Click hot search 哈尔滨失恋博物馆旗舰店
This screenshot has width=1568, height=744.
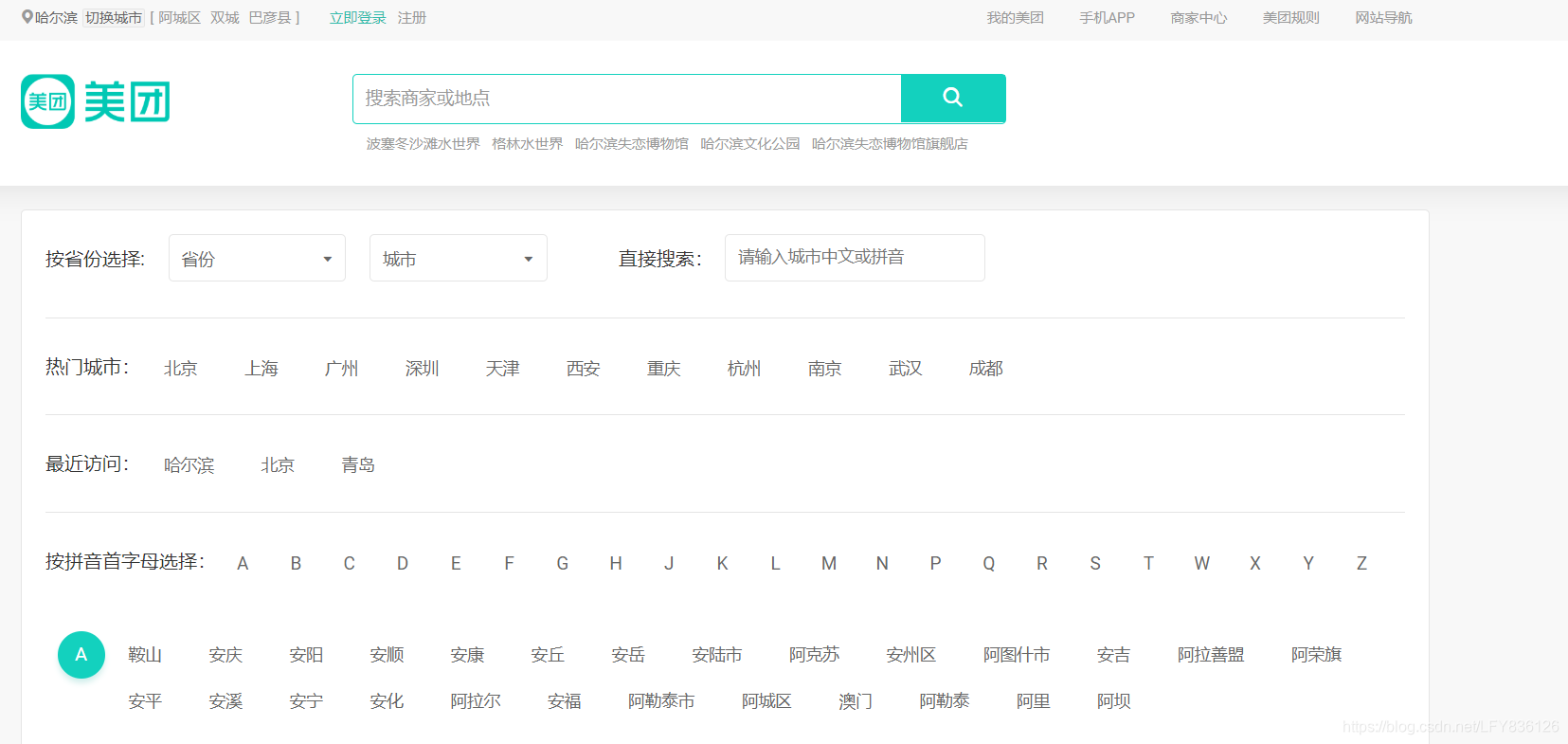pos(890,143)
